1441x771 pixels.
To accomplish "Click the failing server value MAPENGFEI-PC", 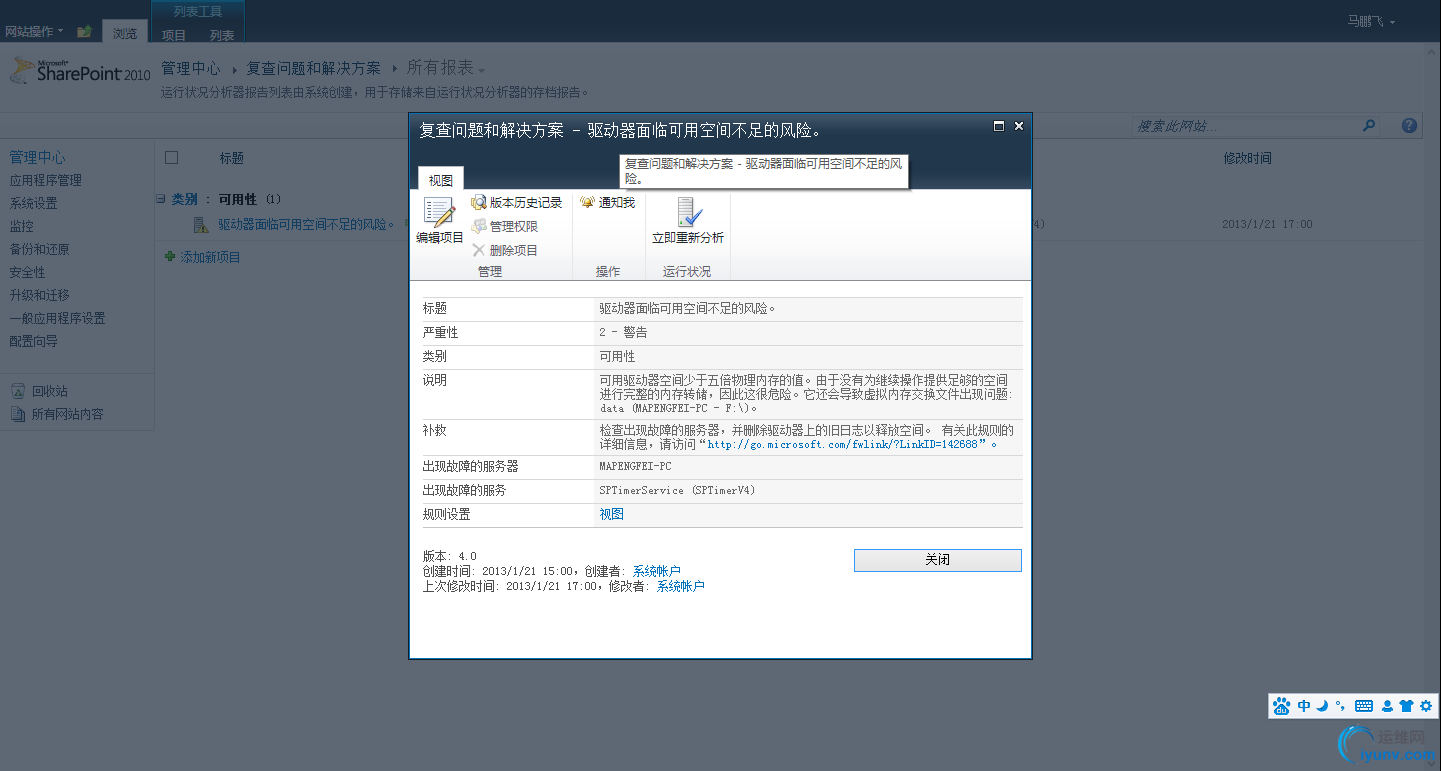I will (x=635, y=467).
